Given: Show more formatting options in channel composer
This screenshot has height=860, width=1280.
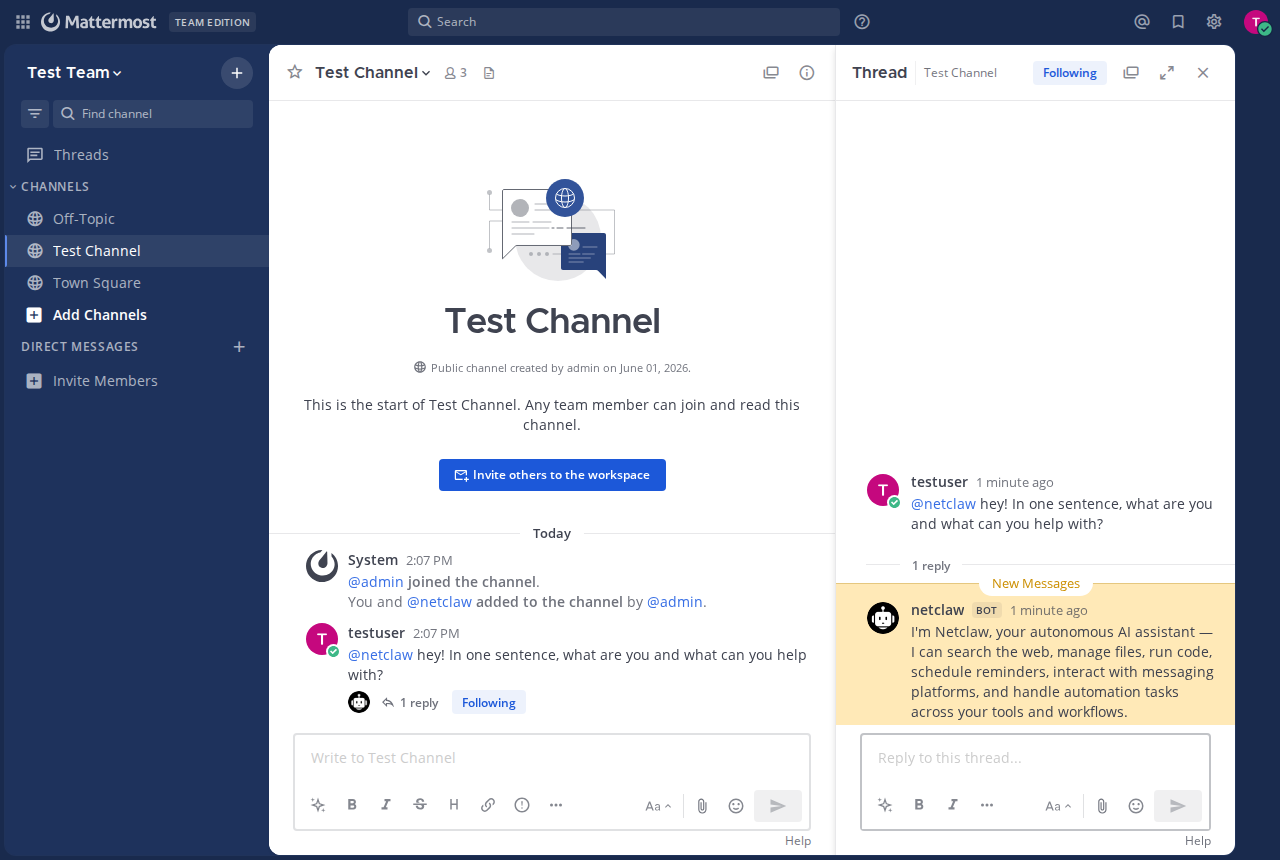Looking at the screenshot, I should tap(556, 805).
